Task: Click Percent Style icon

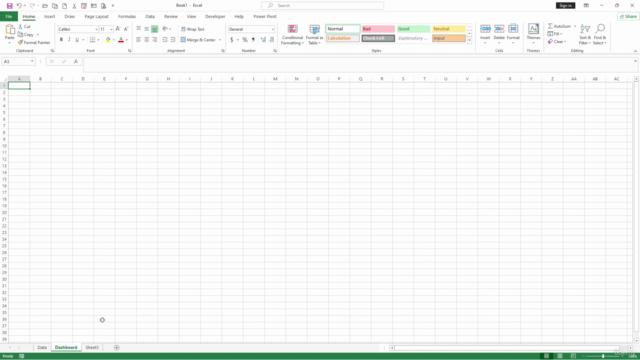Action: pos(245,40)
